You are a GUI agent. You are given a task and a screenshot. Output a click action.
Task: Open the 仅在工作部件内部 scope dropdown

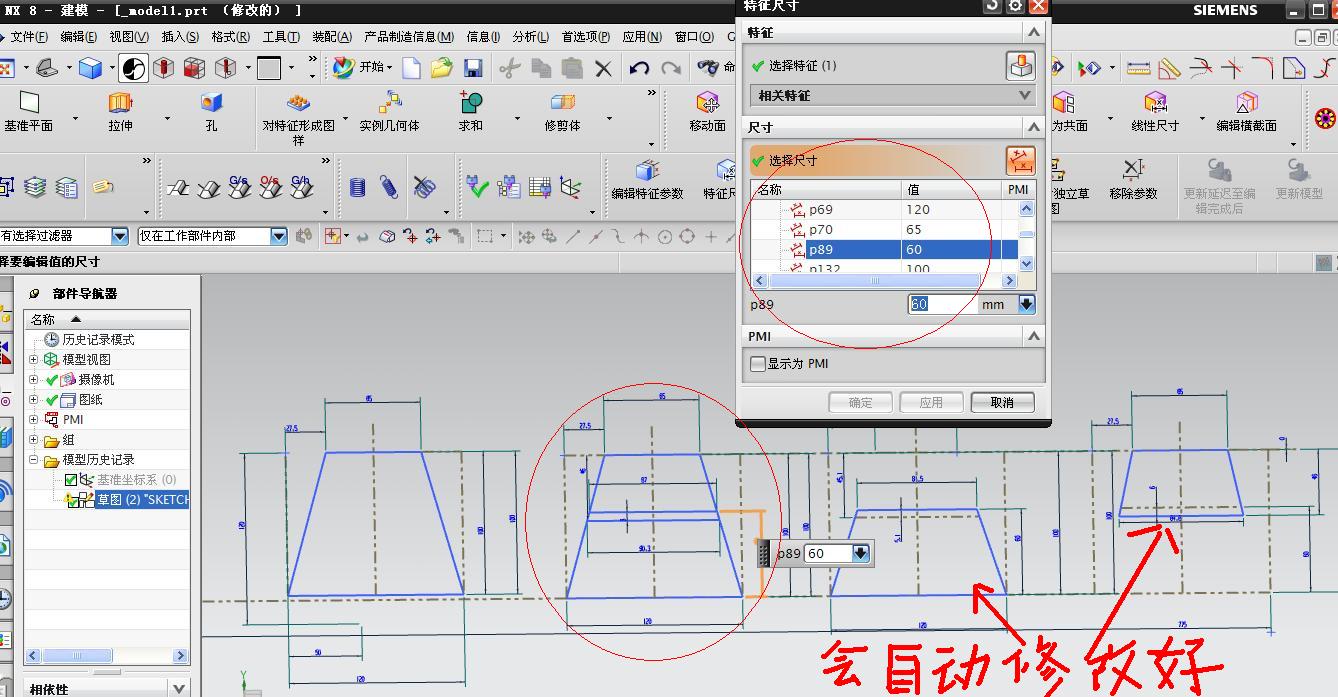coord(278,236)
